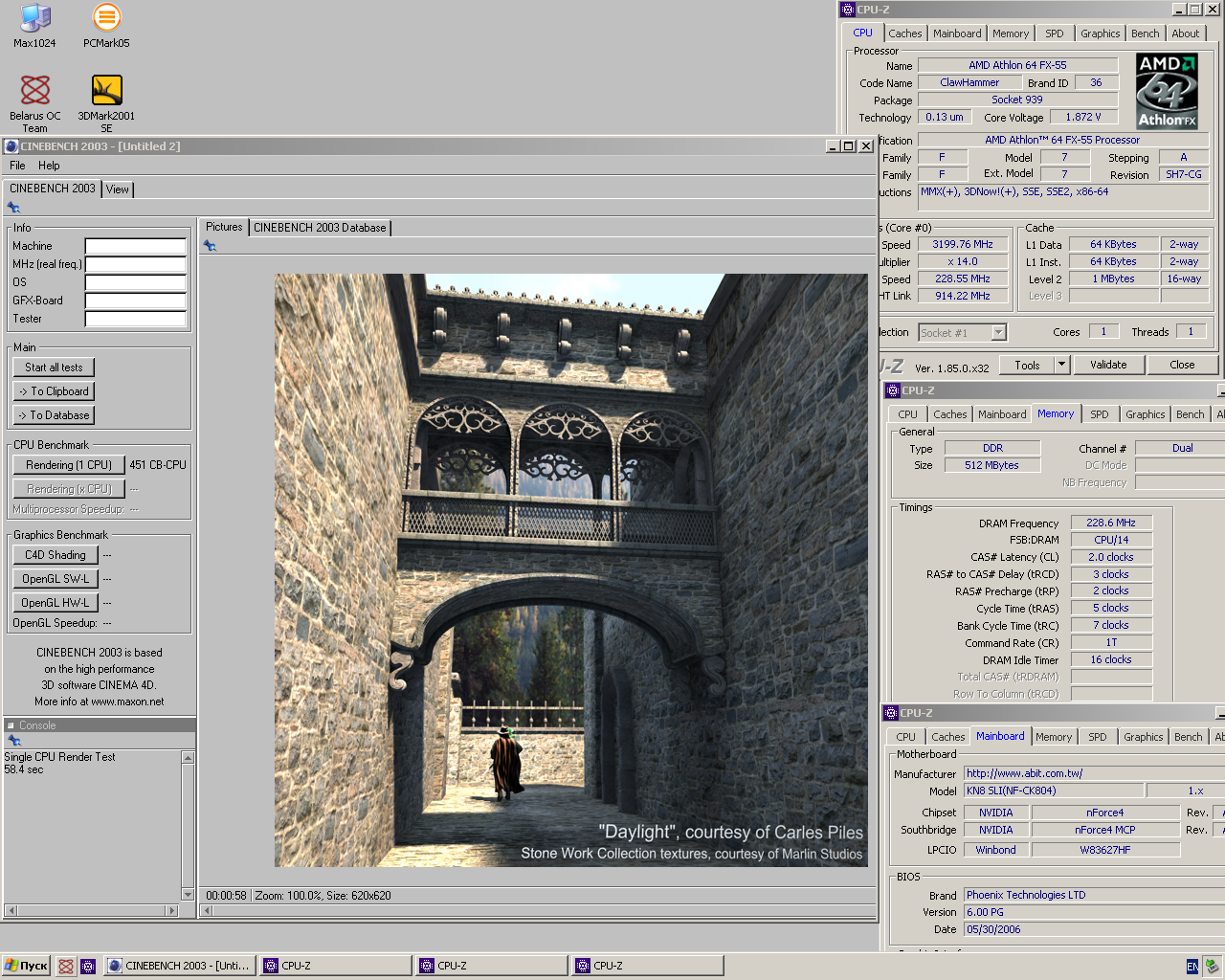Click the AMD Athlon FX processor logo

click(x=1167, y=91)
